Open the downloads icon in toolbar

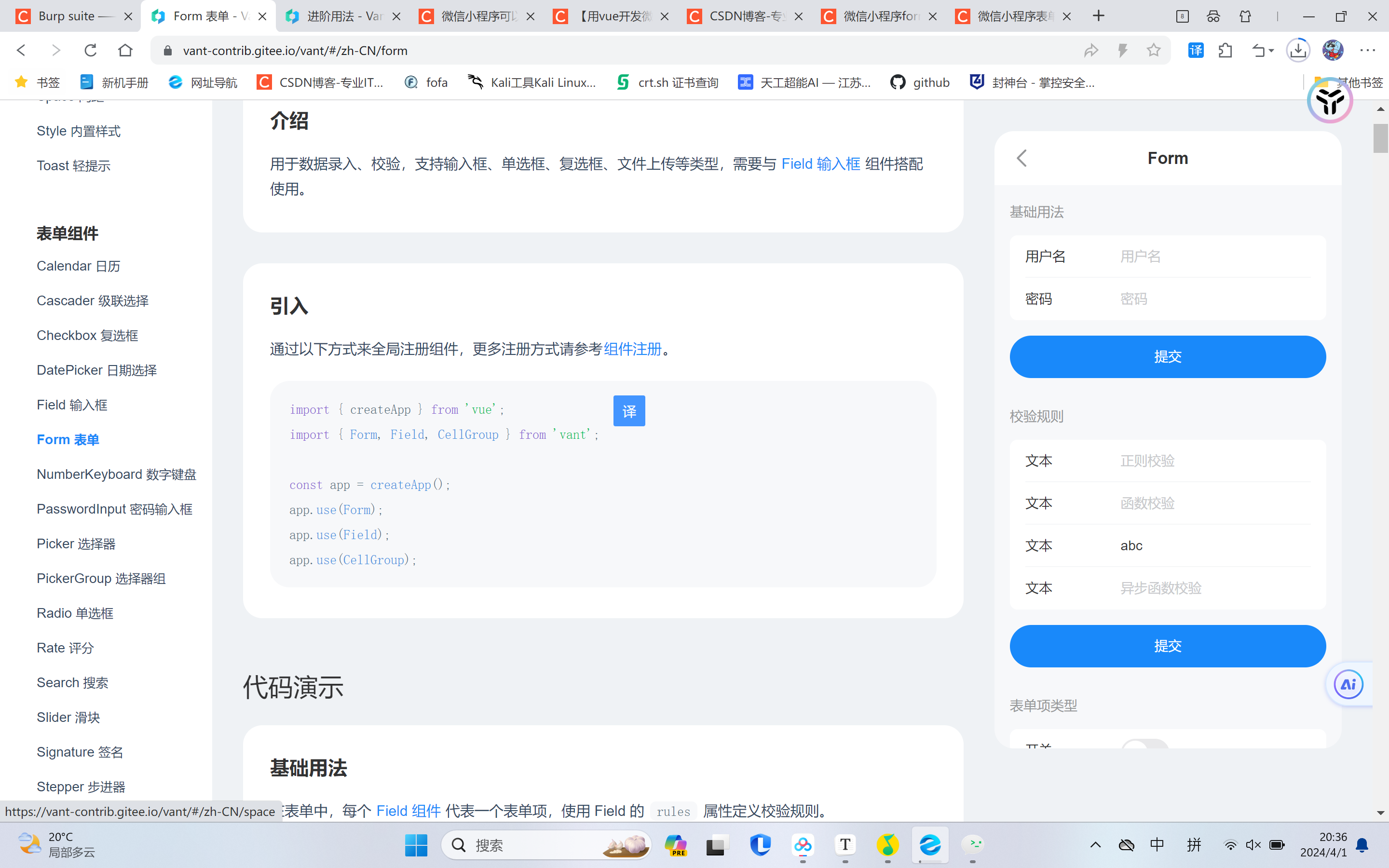click(1297, 51)
